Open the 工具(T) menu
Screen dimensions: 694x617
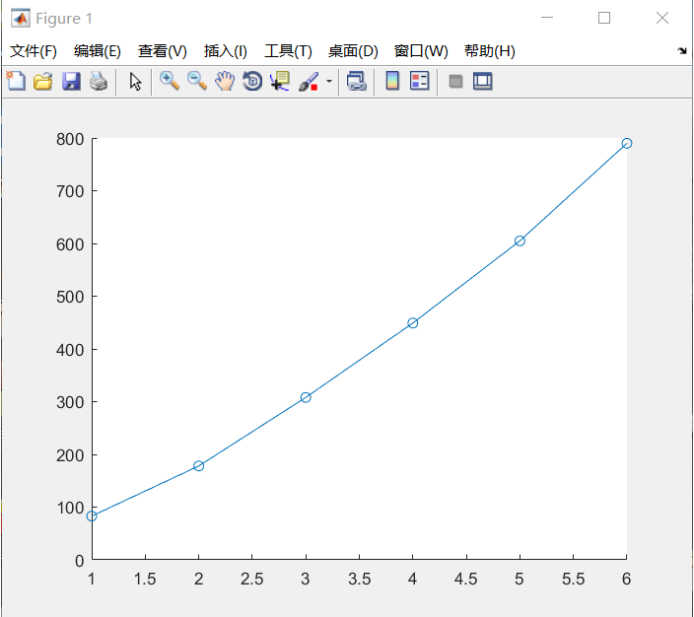click(x=288, y=51)
